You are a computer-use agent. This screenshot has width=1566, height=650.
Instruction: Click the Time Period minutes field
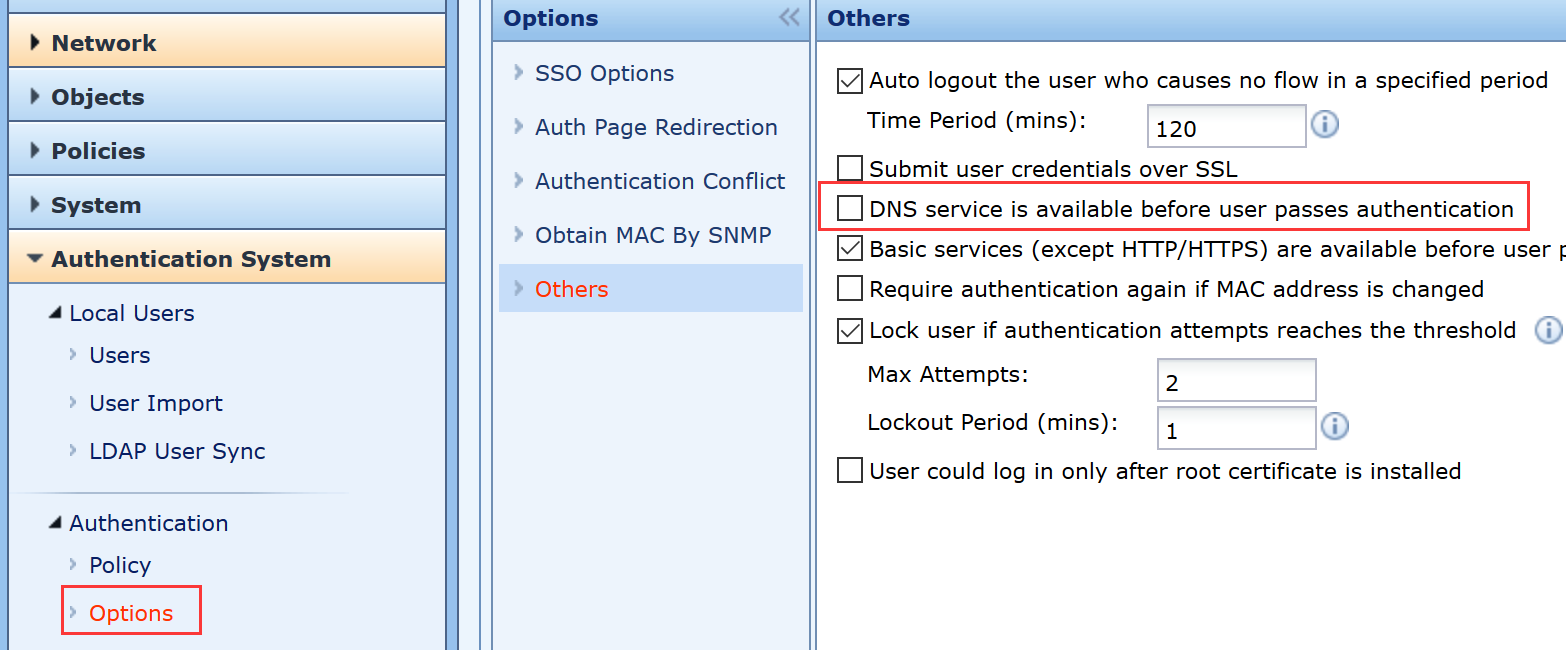(1226, 127)
